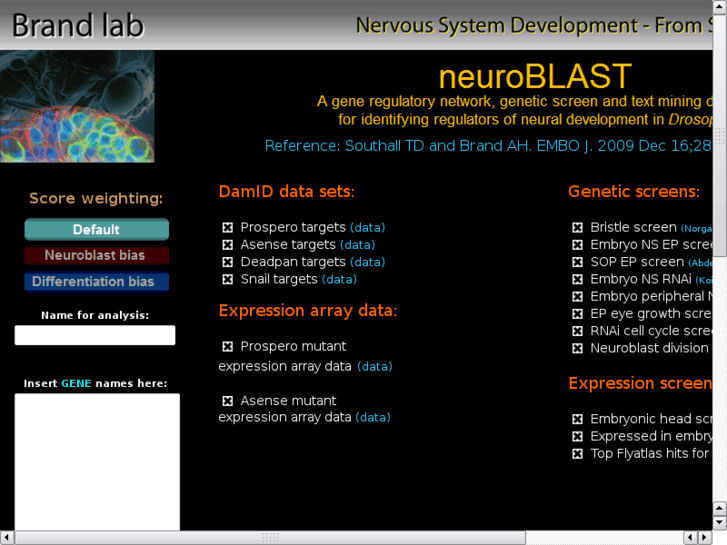
Task: Select the Differentiation bias weighting button
Action: point(96,282)
